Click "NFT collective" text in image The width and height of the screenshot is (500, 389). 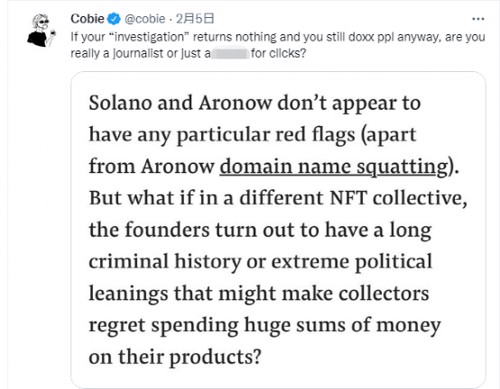pos(398,198)
